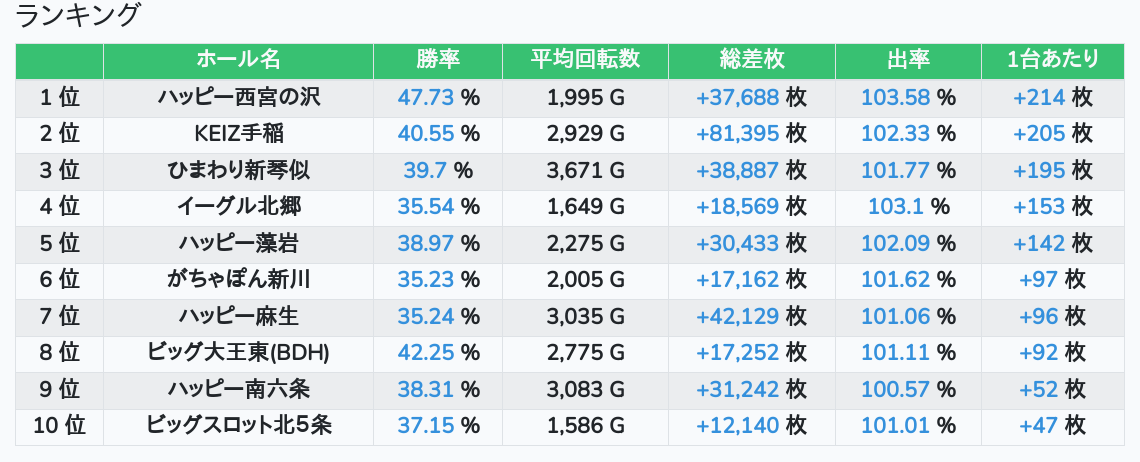Click ビッグスロット北5条 hall name
This screenshot has width=1140, height=462.
[x=238, y=426]
